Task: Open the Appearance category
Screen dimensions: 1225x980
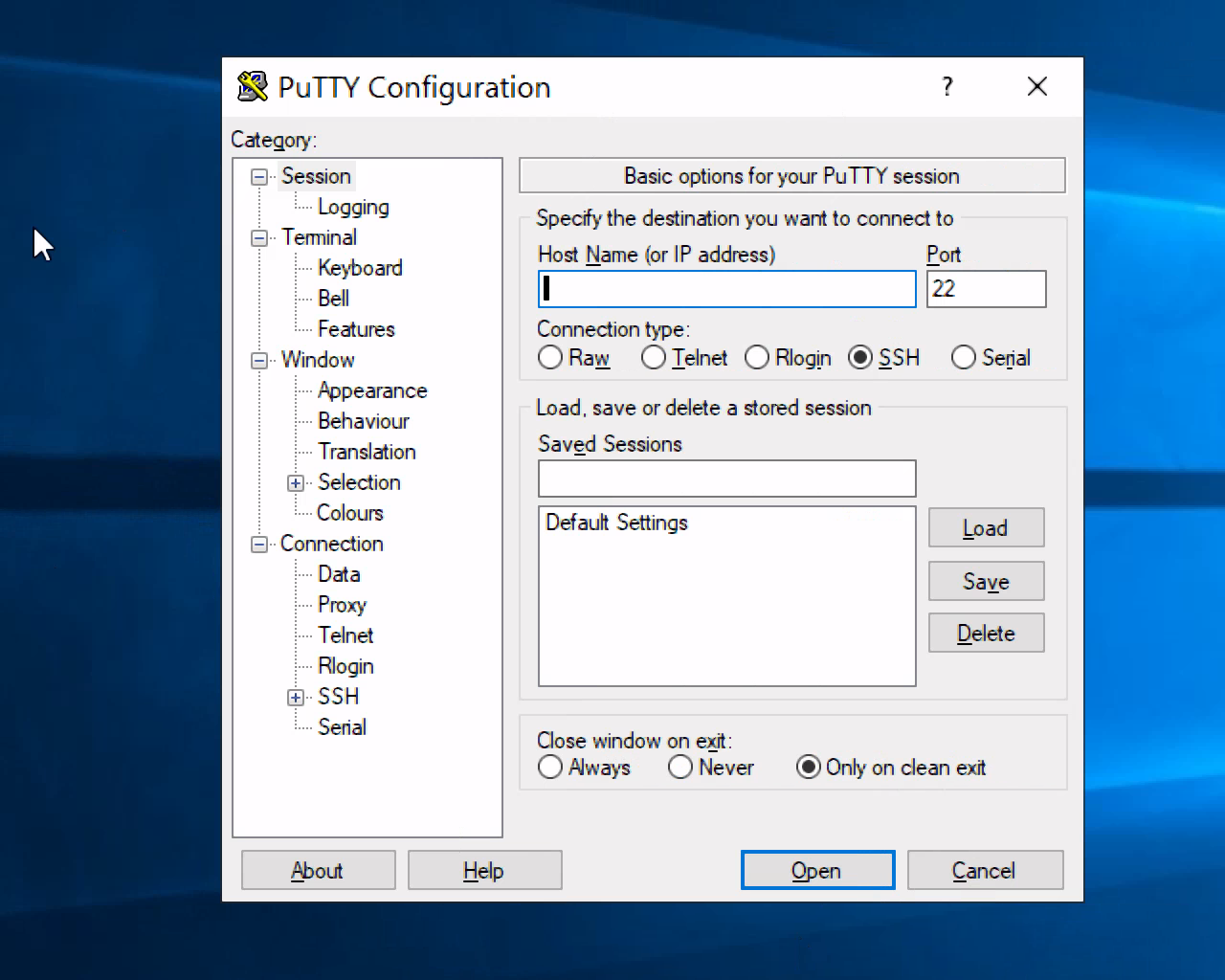Action: [x=372, y=390]
